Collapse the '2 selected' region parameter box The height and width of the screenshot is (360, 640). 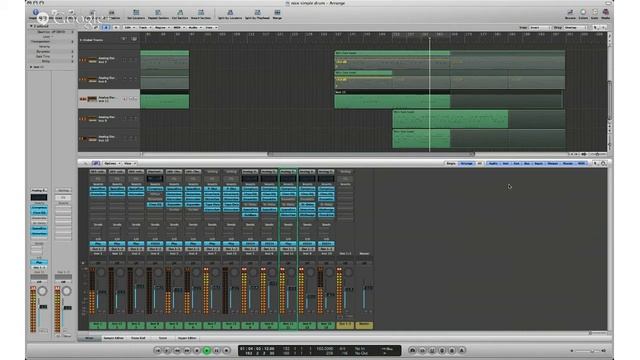click(x=31, y=26)
